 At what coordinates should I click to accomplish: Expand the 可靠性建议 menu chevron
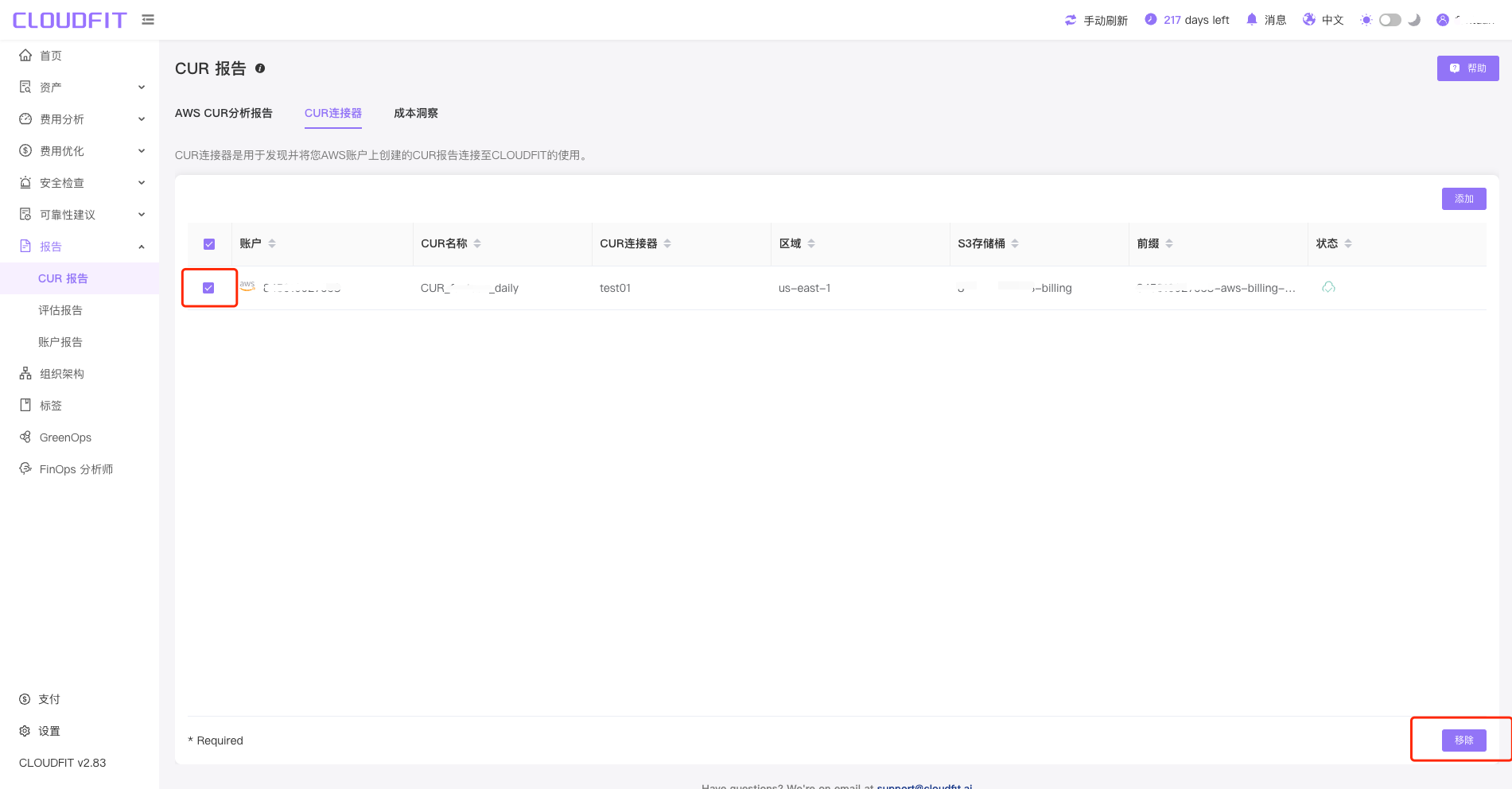(142, 215)
